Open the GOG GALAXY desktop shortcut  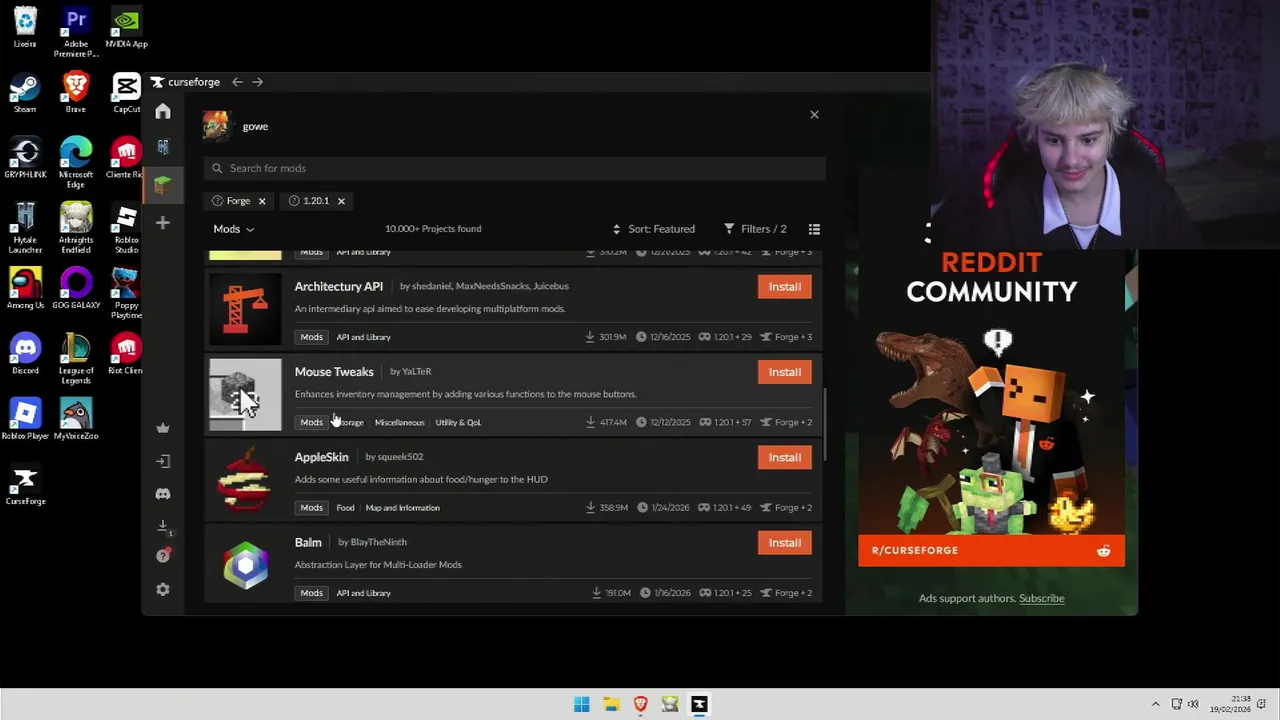76,289
